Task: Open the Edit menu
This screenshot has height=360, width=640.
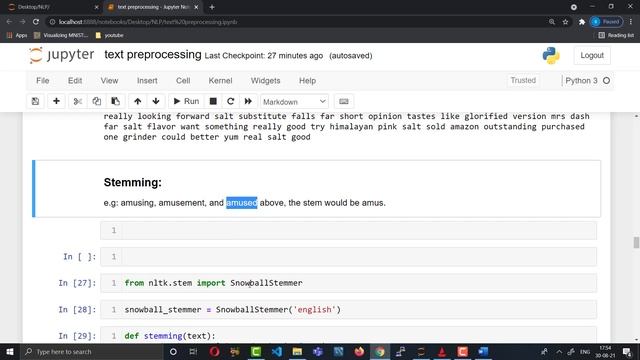Action: pos(75,81)
